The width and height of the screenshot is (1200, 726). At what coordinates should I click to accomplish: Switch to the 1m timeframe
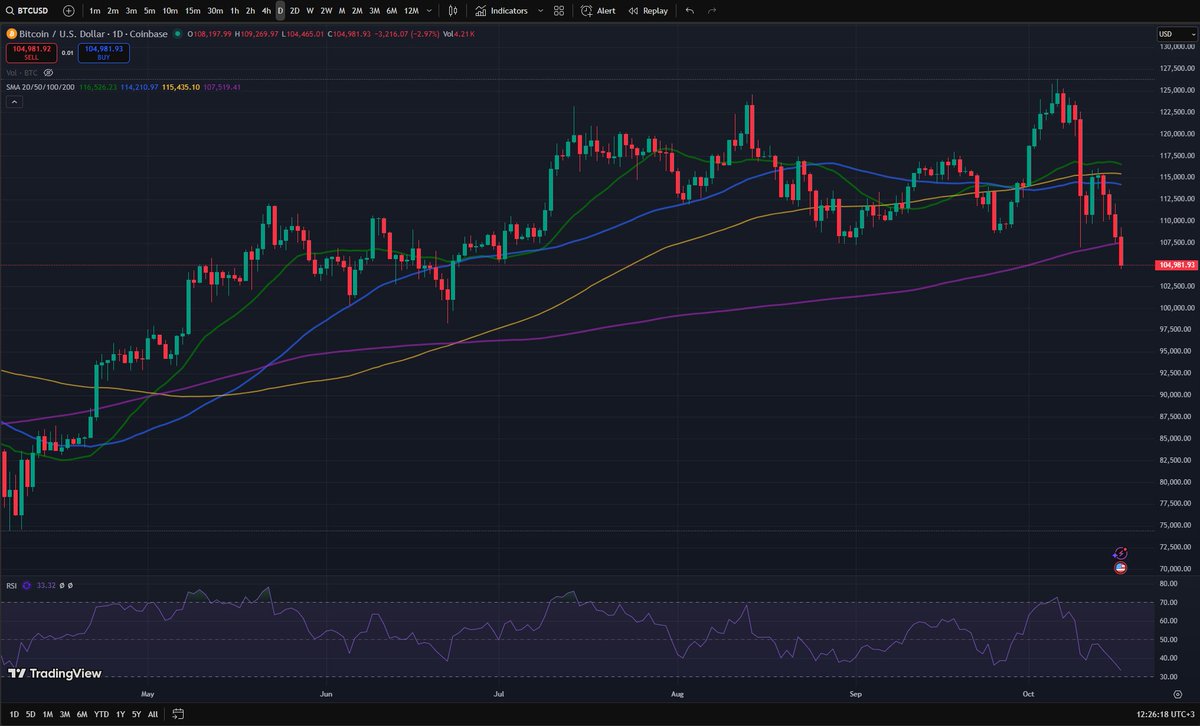tap(95, 11)
